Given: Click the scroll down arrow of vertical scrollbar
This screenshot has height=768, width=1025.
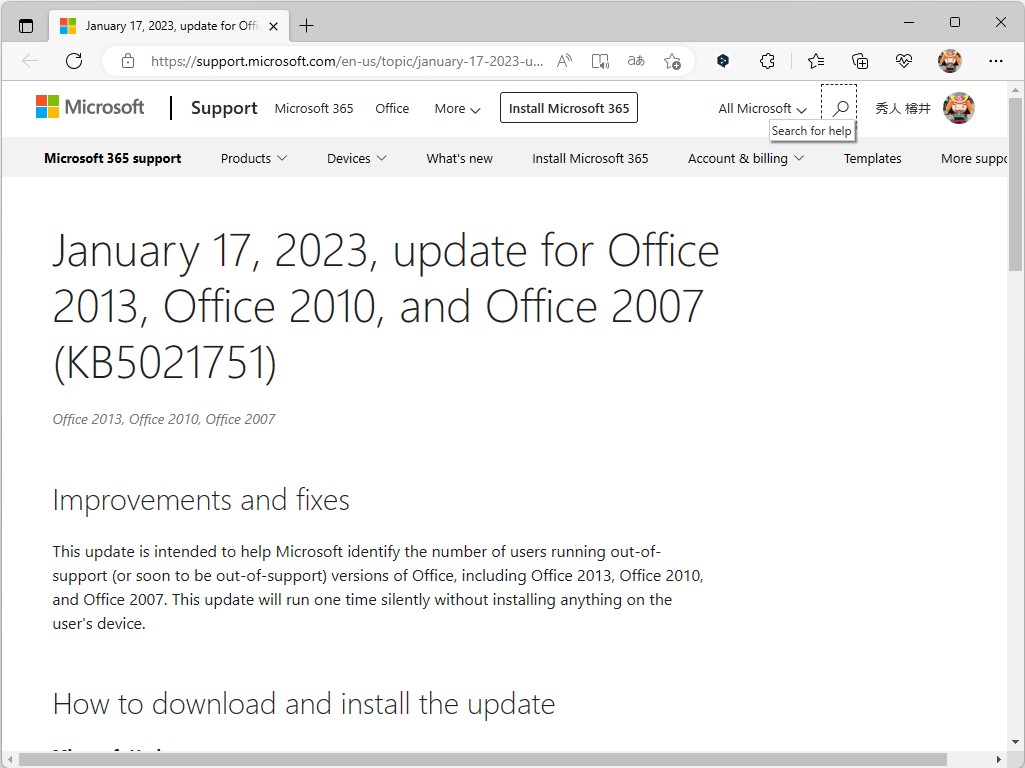Looking at the screenshot, I should click(1015, 742).
